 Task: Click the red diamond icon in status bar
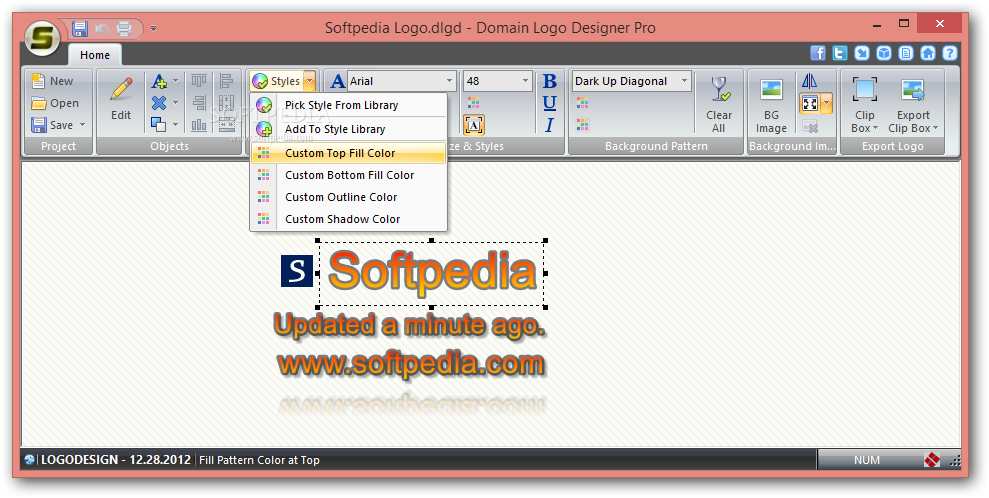click(932, 460)
